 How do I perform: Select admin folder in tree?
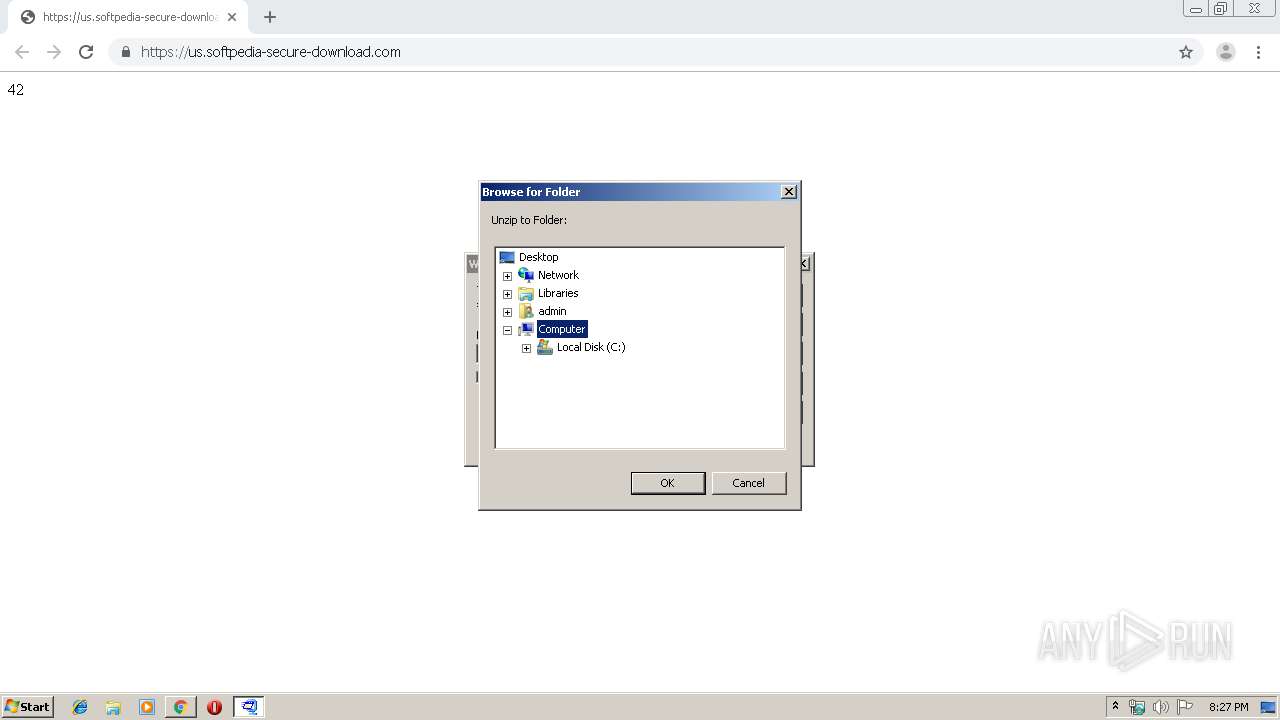click(x=552, y=311)
